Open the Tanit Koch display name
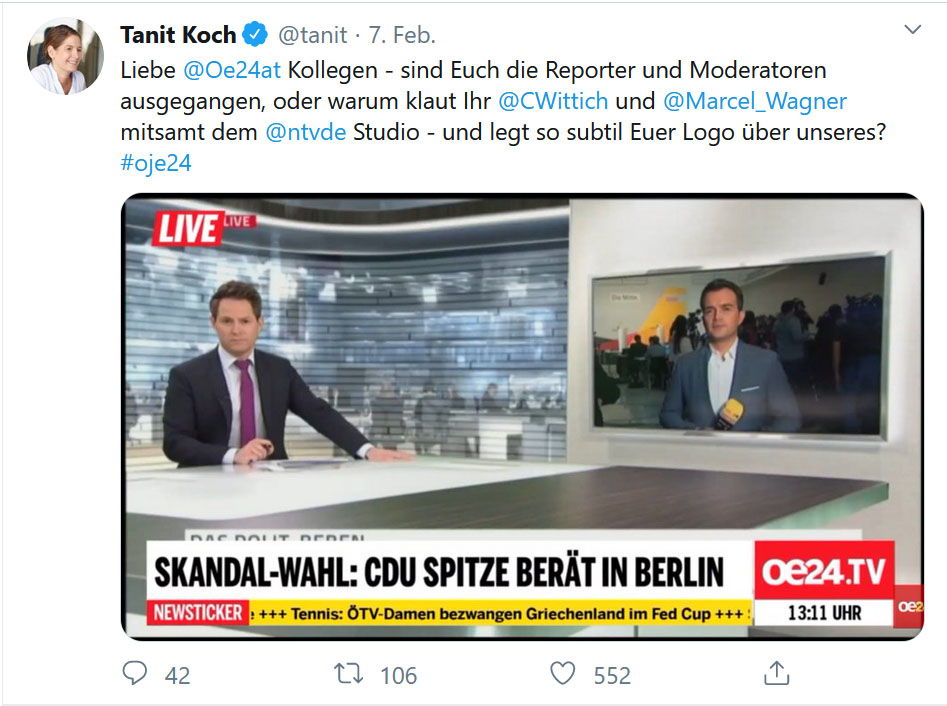Screen dimensions: 947x706 point(178,35)
